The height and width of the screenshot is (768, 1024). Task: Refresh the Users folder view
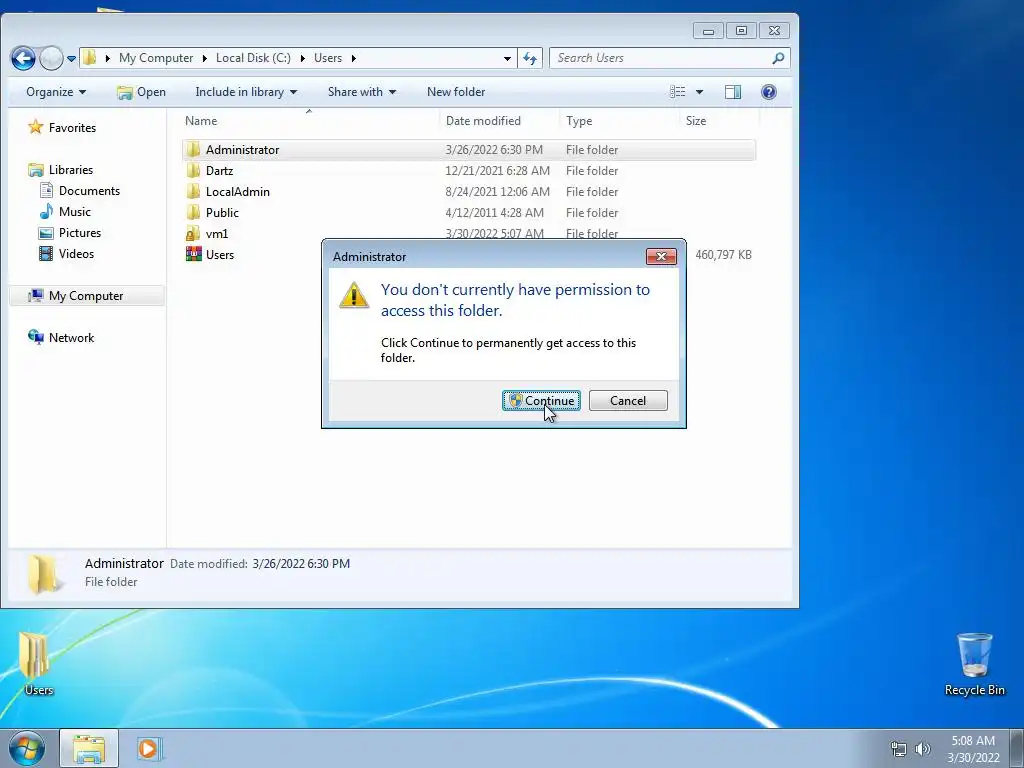click(x=530, y=58)
